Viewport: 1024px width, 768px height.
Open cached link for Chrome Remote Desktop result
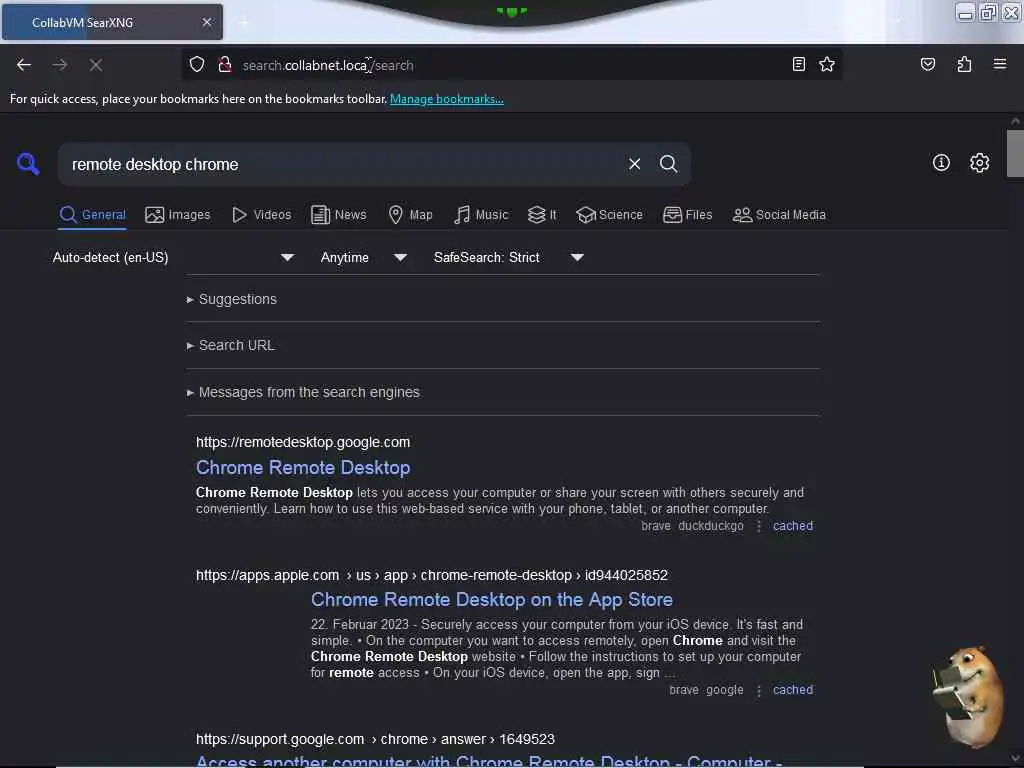point(793,526)
